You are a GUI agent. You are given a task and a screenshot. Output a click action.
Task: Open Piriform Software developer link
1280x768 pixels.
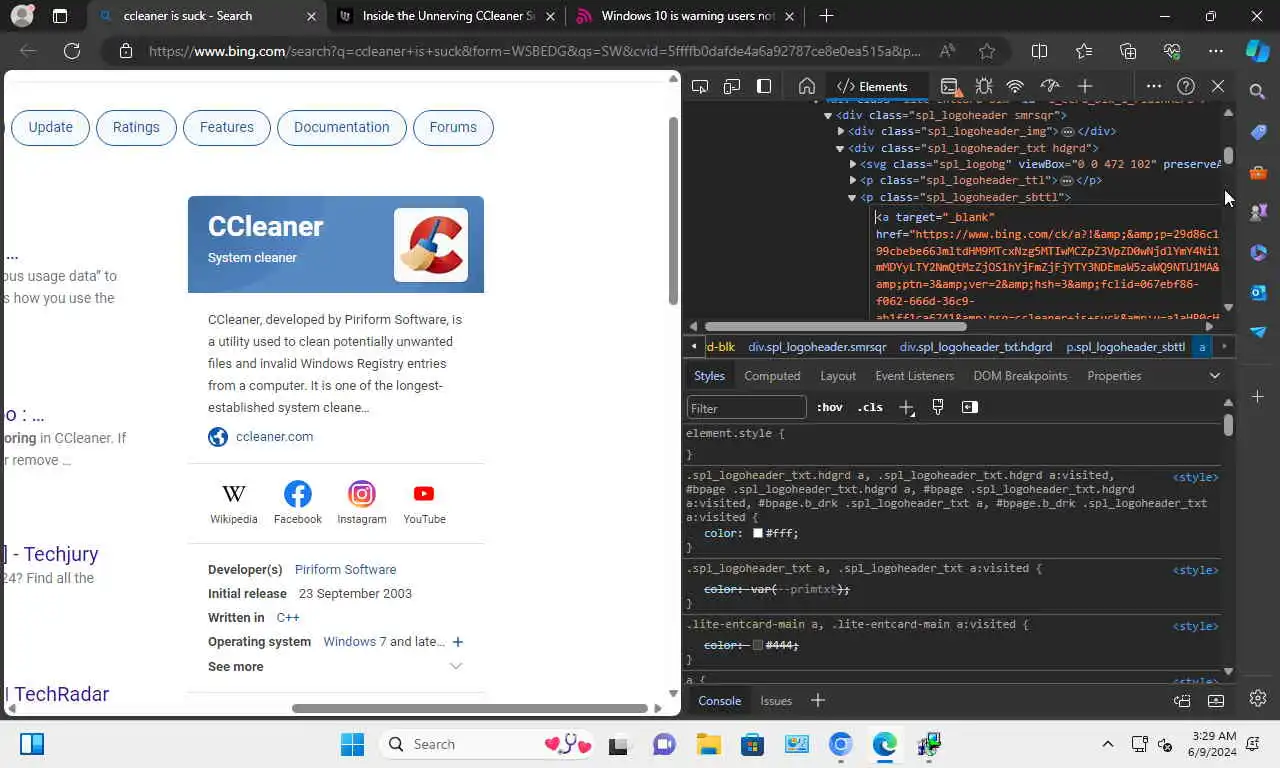click(345, 569)
